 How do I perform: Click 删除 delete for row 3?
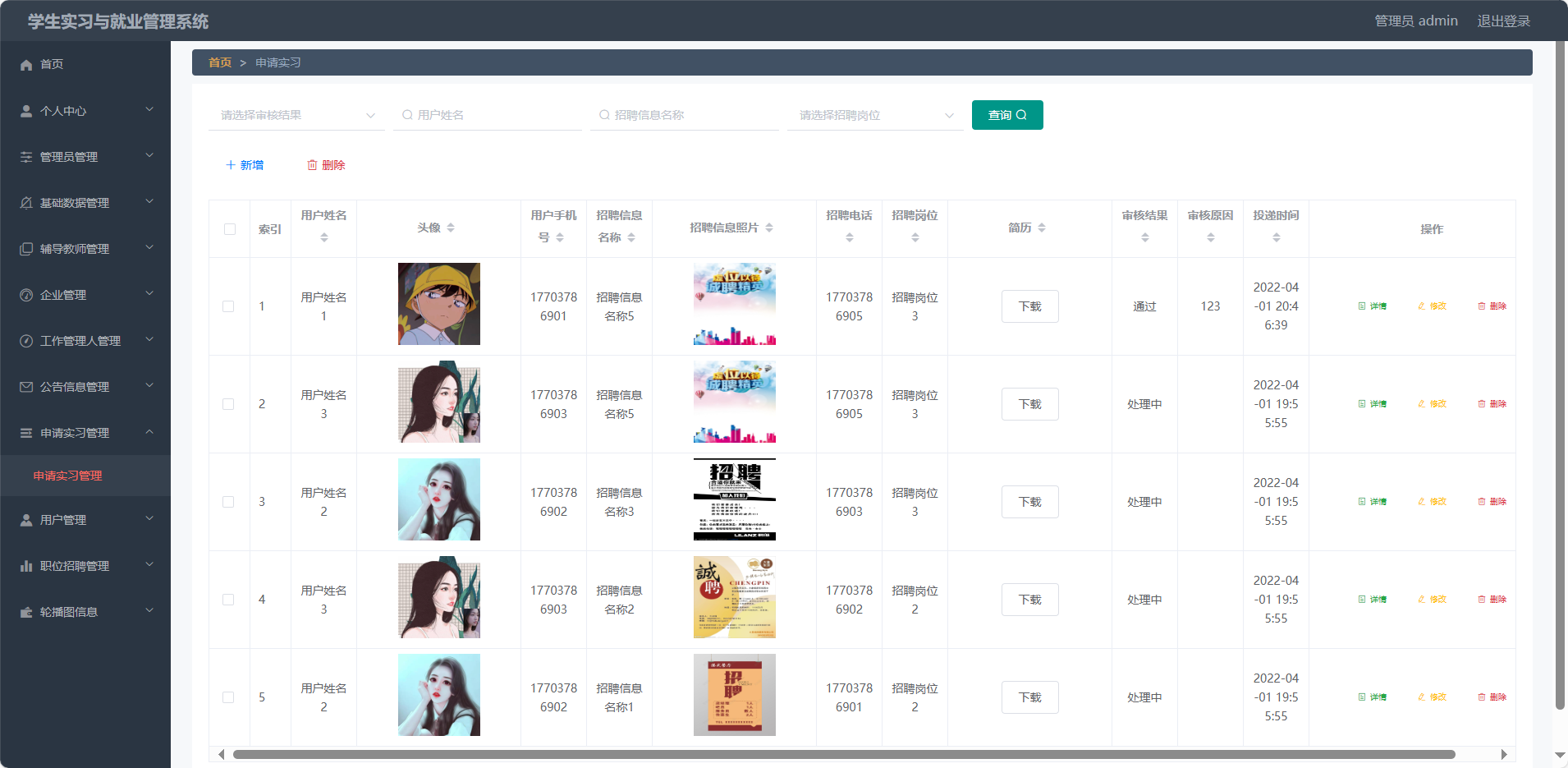(x=1492, y=502)
